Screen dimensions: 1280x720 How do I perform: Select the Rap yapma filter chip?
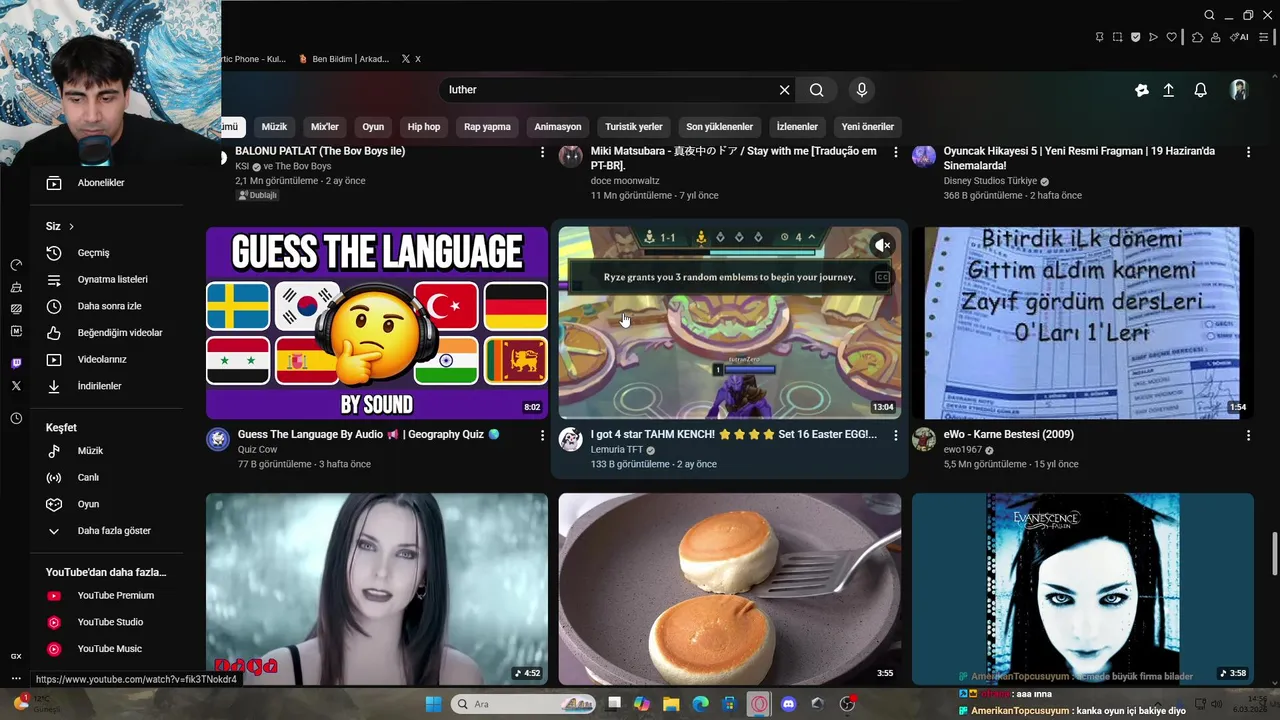[487, 127]
